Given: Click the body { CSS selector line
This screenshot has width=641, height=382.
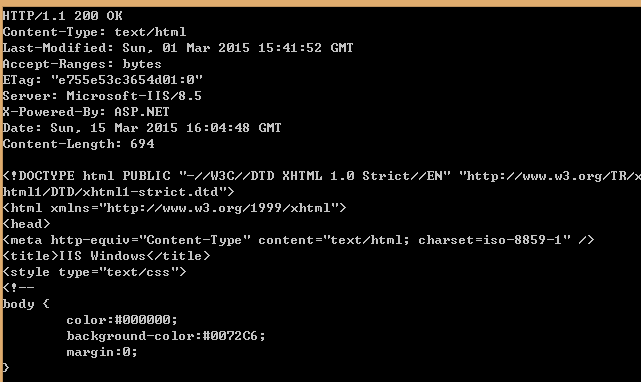Looking at the screenshot, I should 26,304.
